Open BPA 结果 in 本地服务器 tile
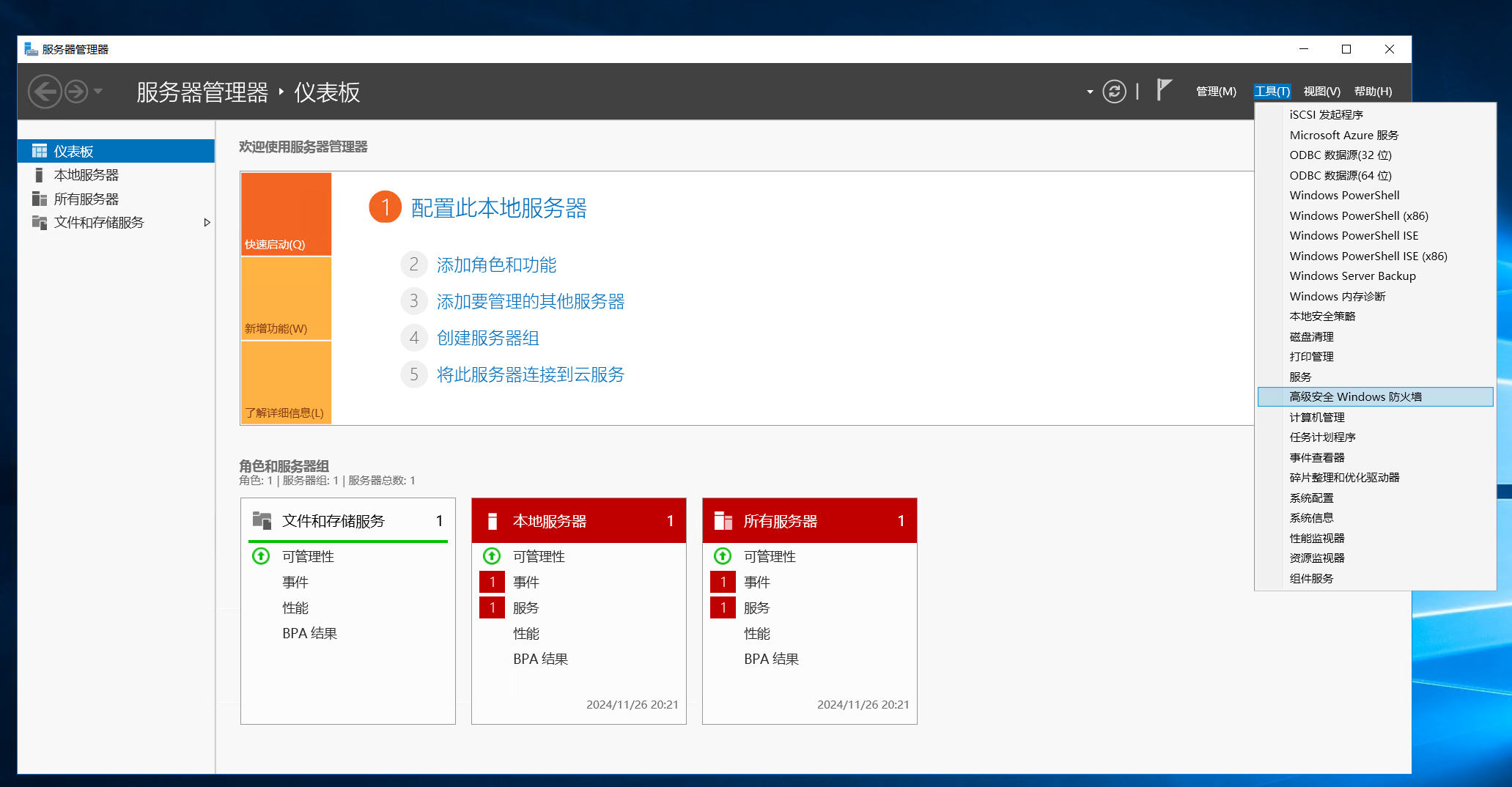This screenshot has height=787, width=1512. (540, 659)
